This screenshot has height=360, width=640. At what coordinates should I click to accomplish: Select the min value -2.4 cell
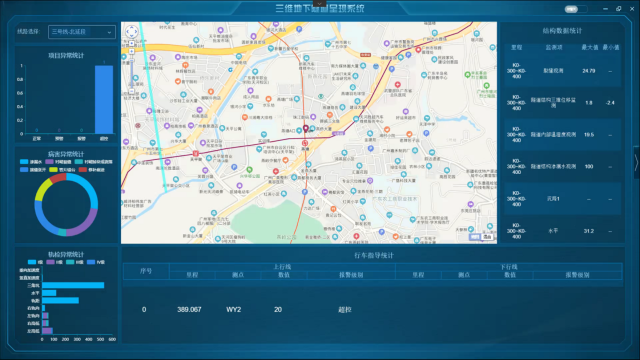coord(610,103)
